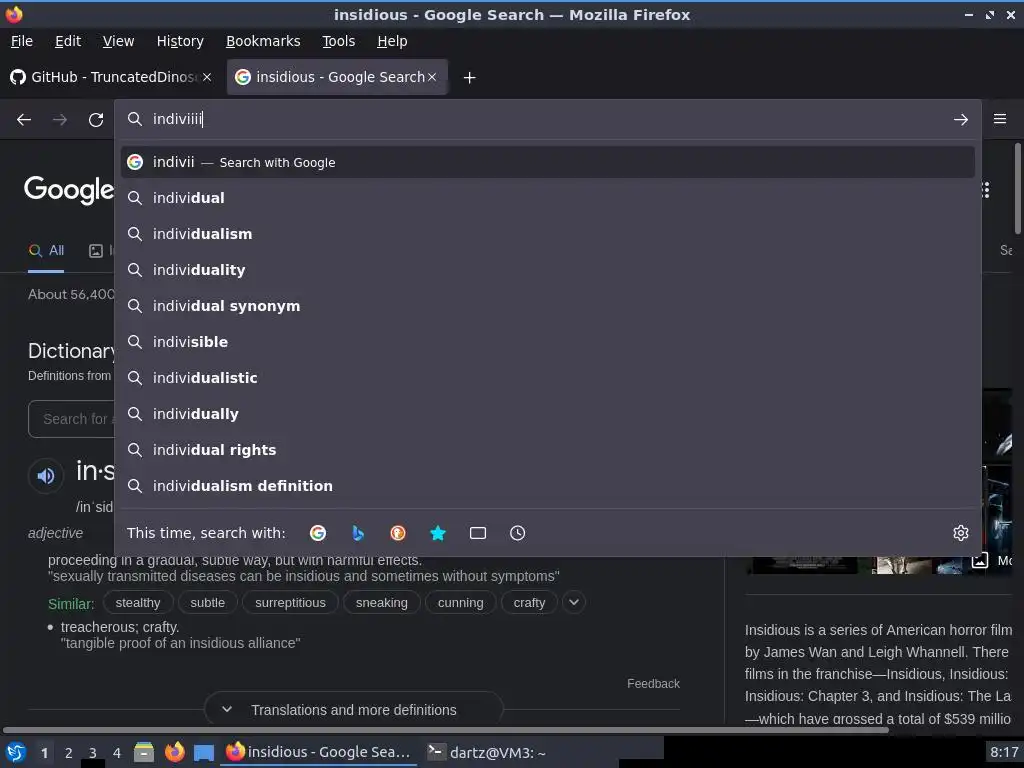The width and height of the screenshot is (1024, 768).
Task: Search this time with Google
Action: [x=318, y=533]
